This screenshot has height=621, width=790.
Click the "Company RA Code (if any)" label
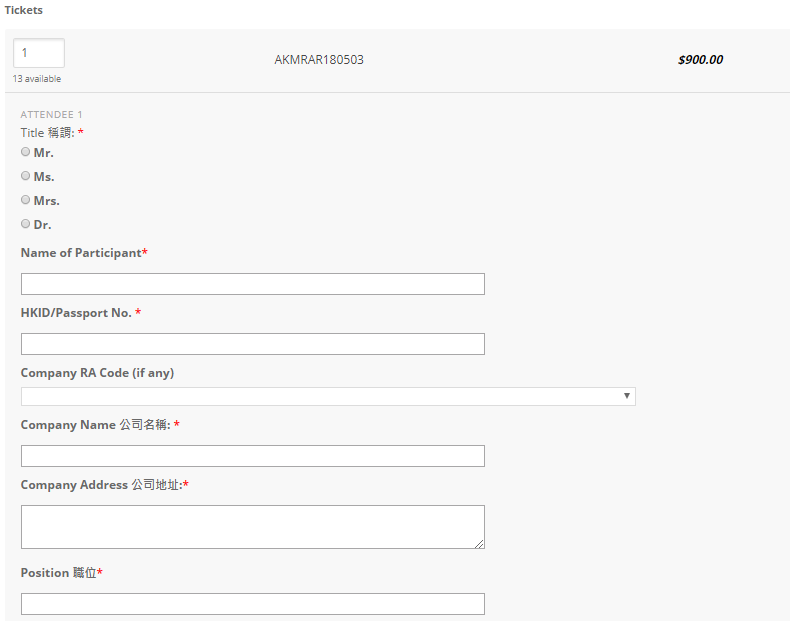97,373
